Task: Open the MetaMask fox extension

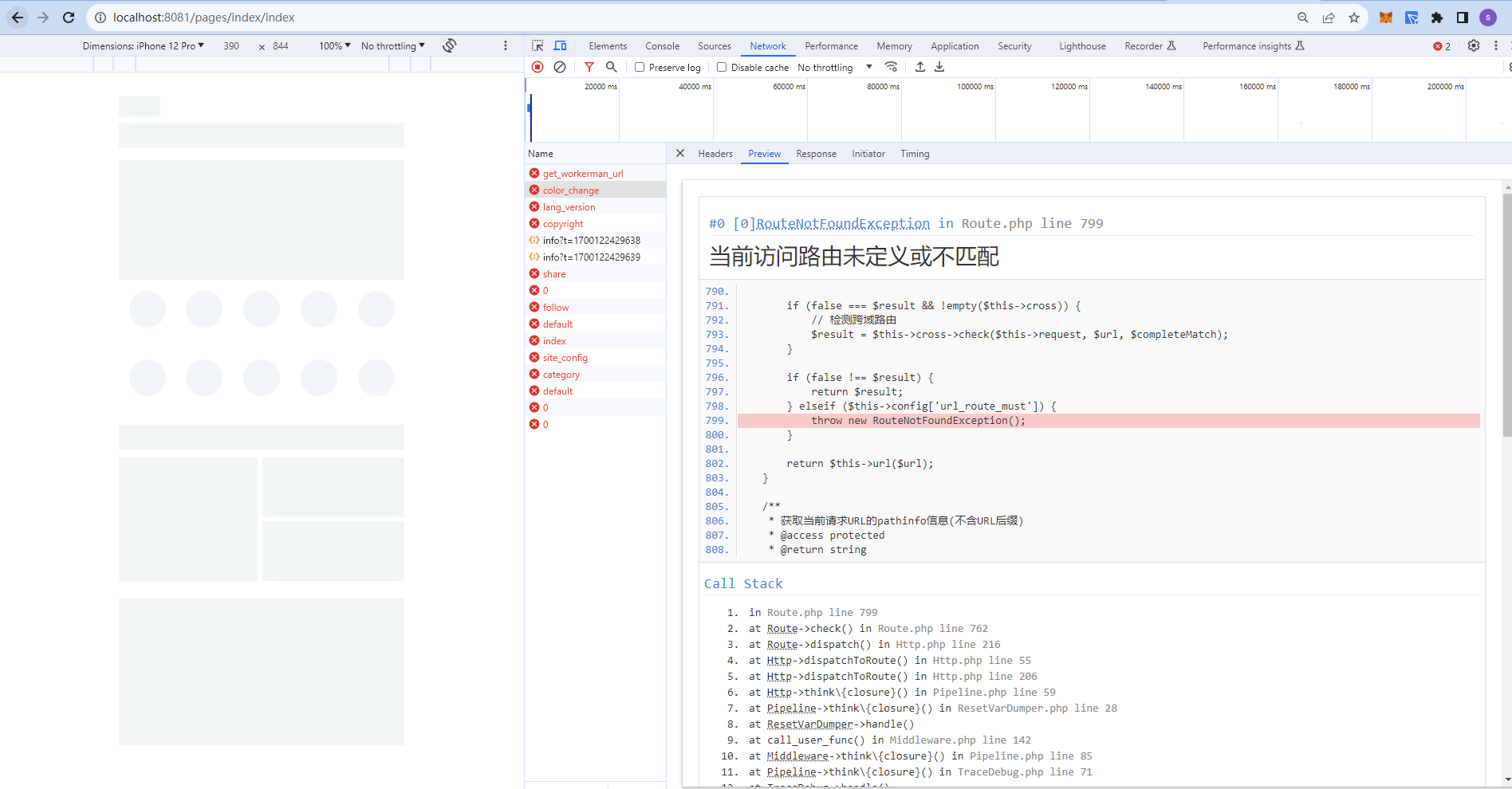Action: click(1386, 18)
